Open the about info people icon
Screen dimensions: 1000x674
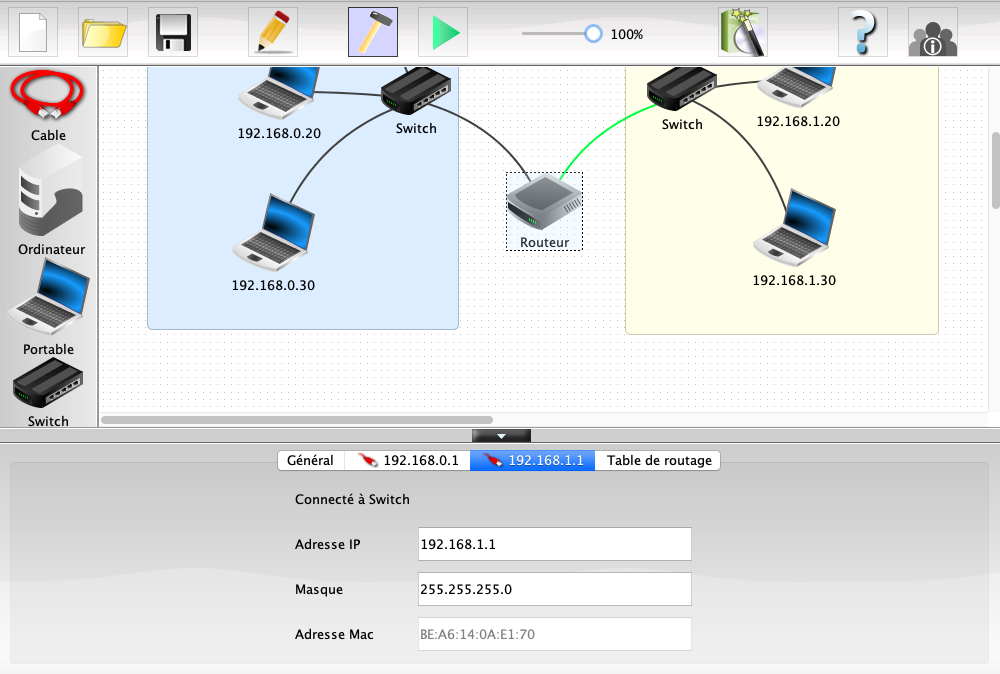(932, 32)
